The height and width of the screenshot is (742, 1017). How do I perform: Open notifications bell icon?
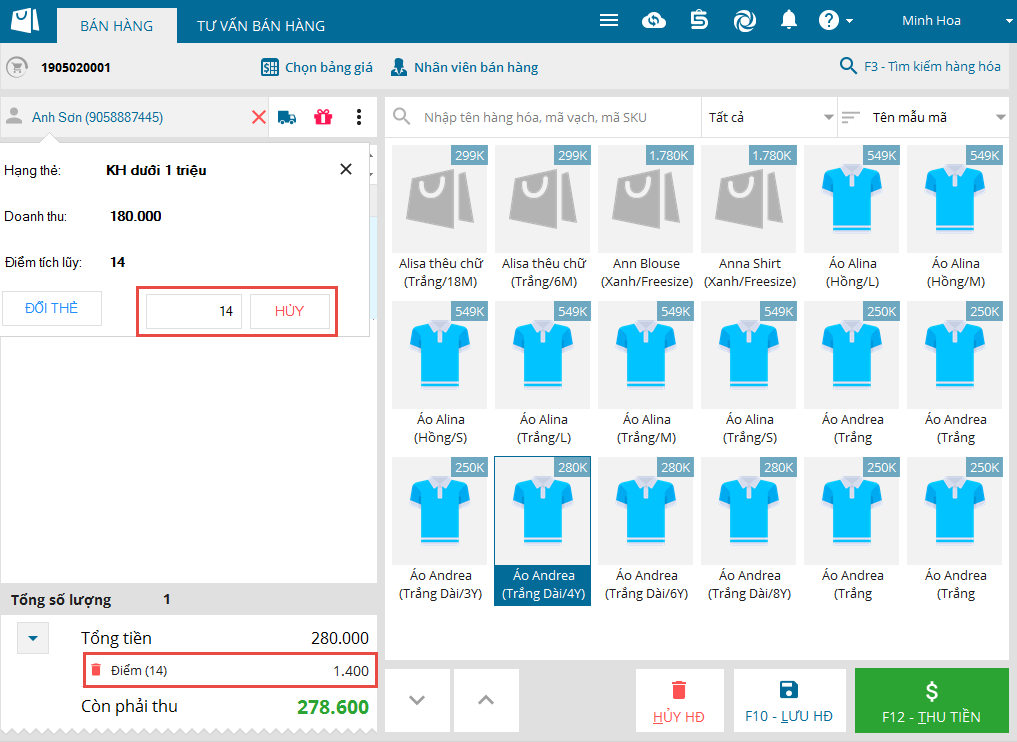coord(789,21)
